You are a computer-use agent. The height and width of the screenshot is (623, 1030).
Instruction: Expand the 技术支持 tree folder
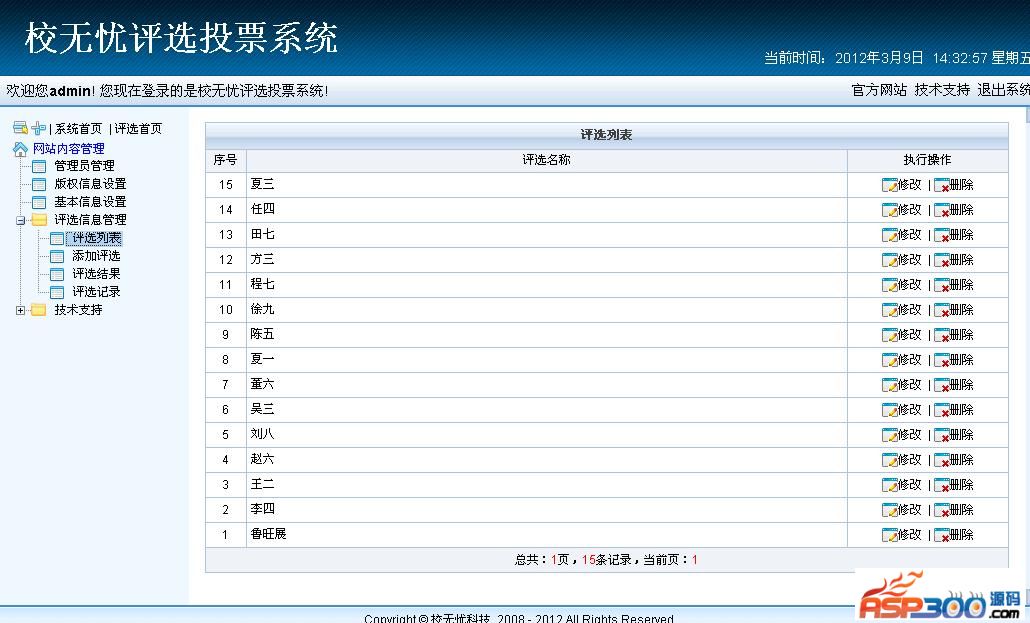point(20,310)
